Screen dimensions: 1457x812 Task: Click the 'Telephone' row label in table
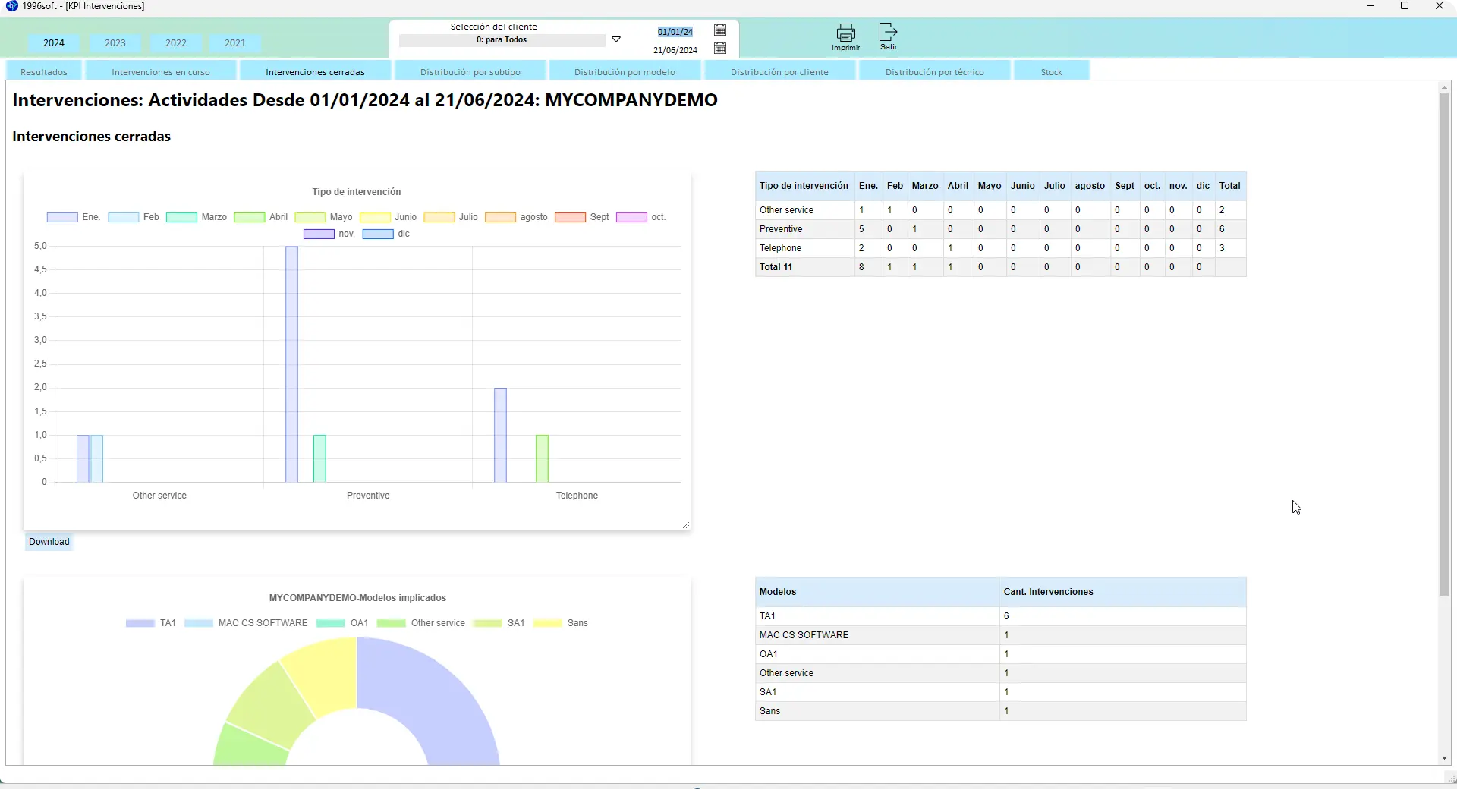[x=780, y=248]
